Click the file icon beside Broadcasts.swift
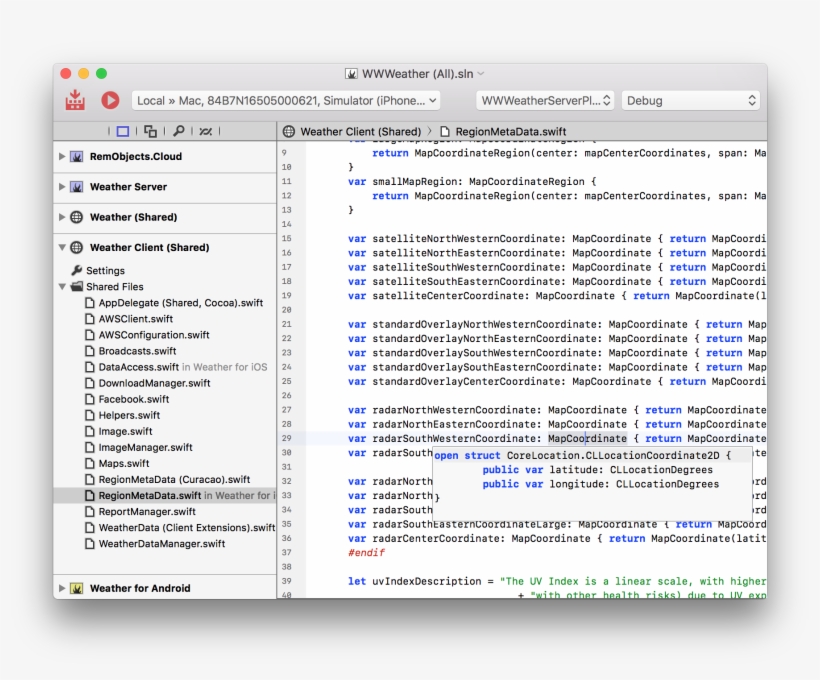820x680 pixels. point(90,351)
